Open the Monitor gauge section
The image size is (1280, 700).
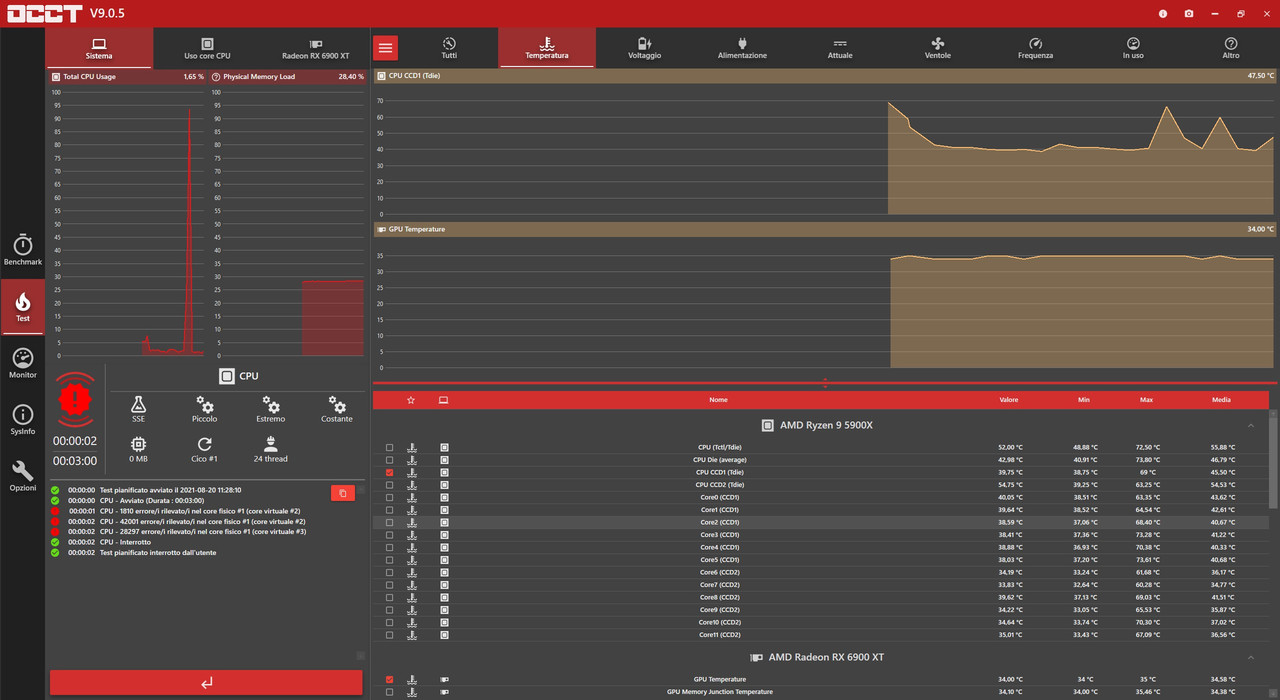tap(22, 363)
